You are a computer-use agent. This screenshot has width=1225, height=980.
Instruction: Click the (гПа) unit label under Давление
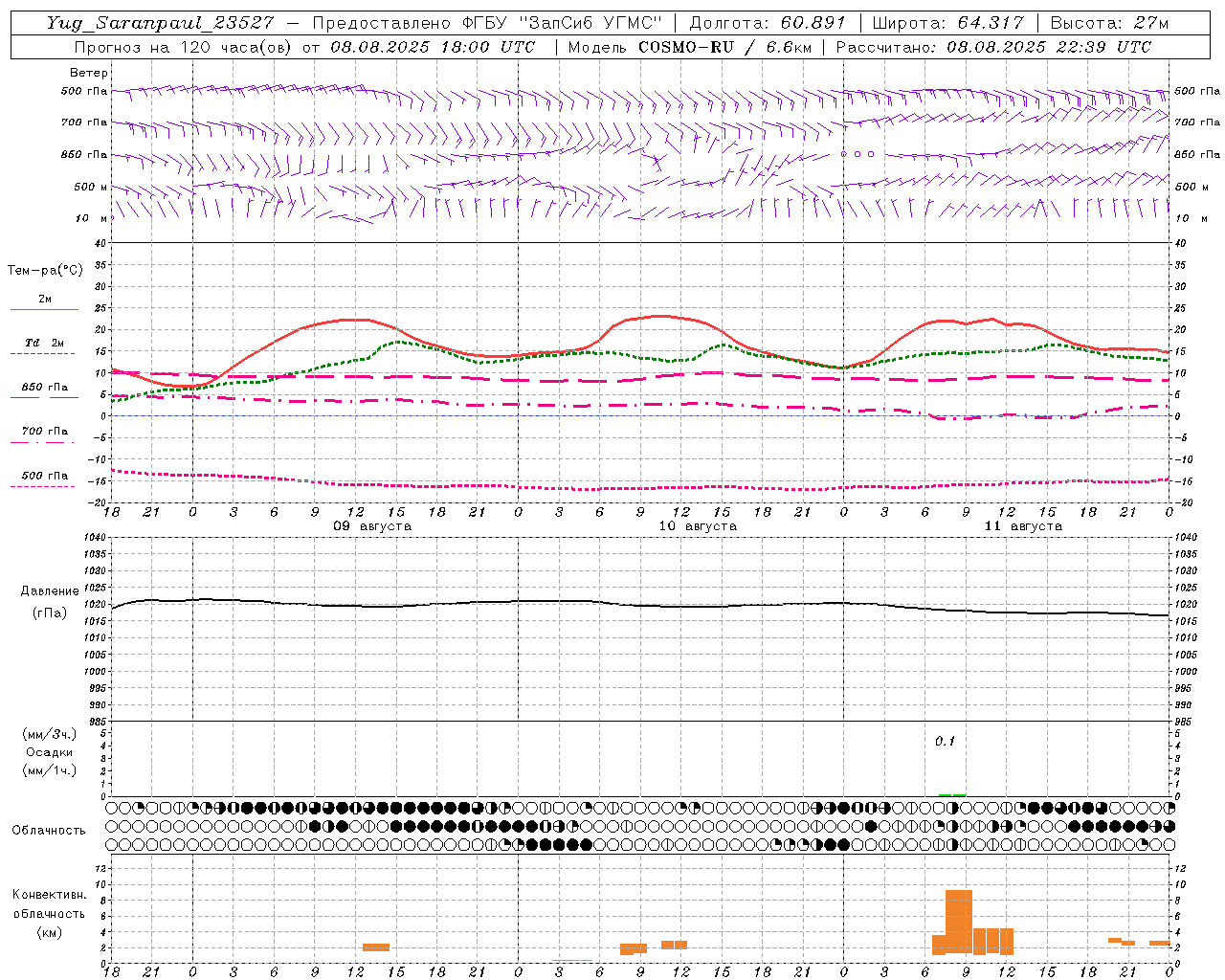[x=50, y=612]
